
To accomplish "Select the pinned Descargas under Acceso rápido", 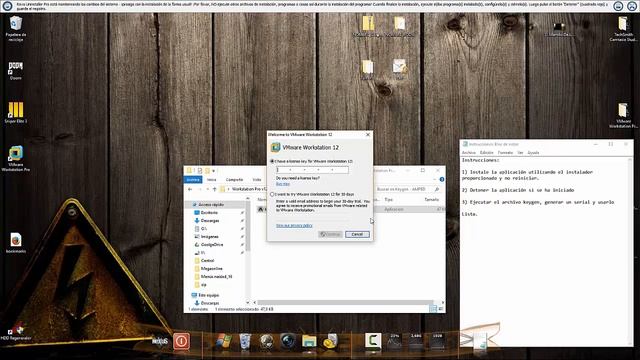I will click(210, 221).
